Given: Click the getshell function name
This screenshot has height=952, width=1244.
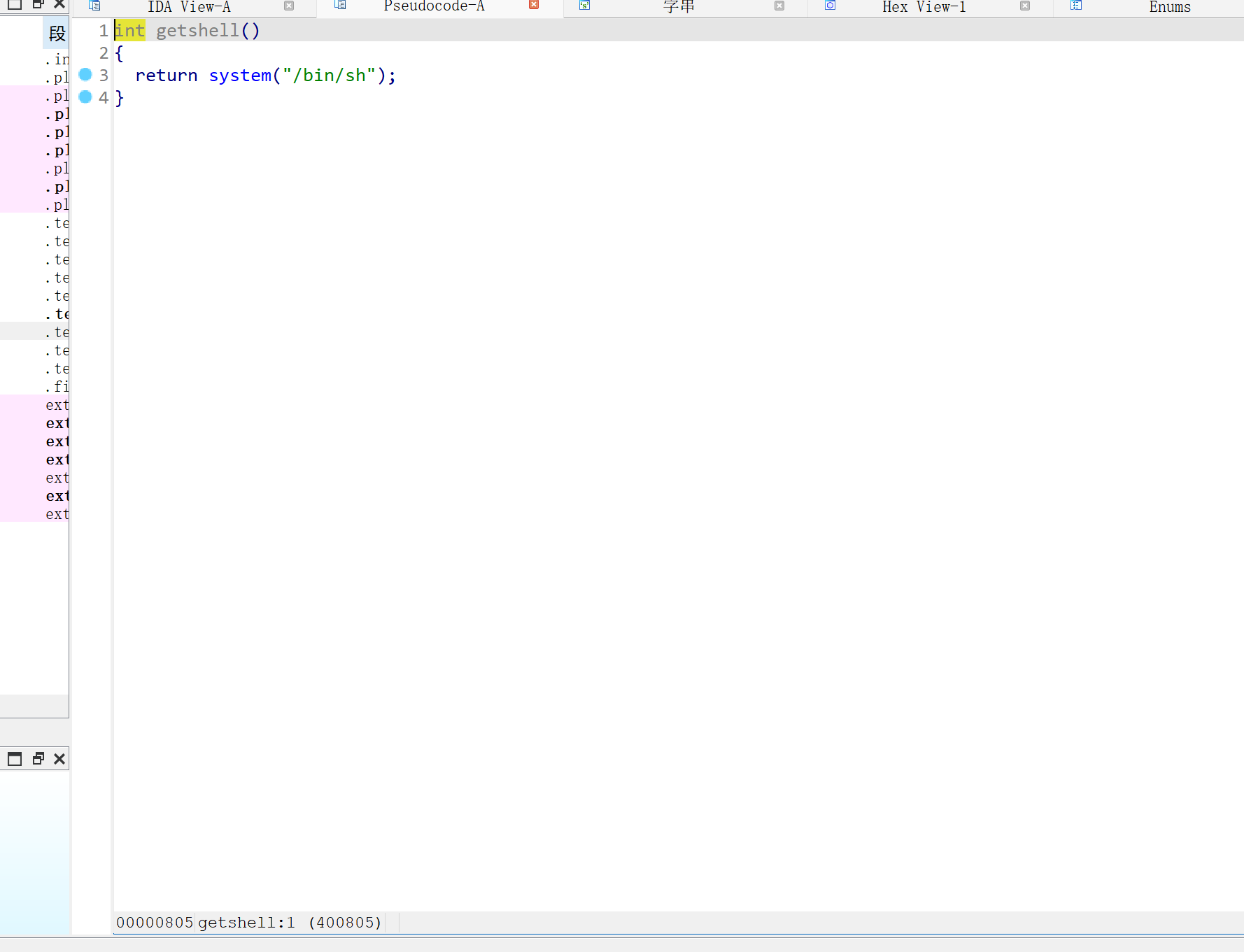Looking at the screenshot, I should pos(197,31).
